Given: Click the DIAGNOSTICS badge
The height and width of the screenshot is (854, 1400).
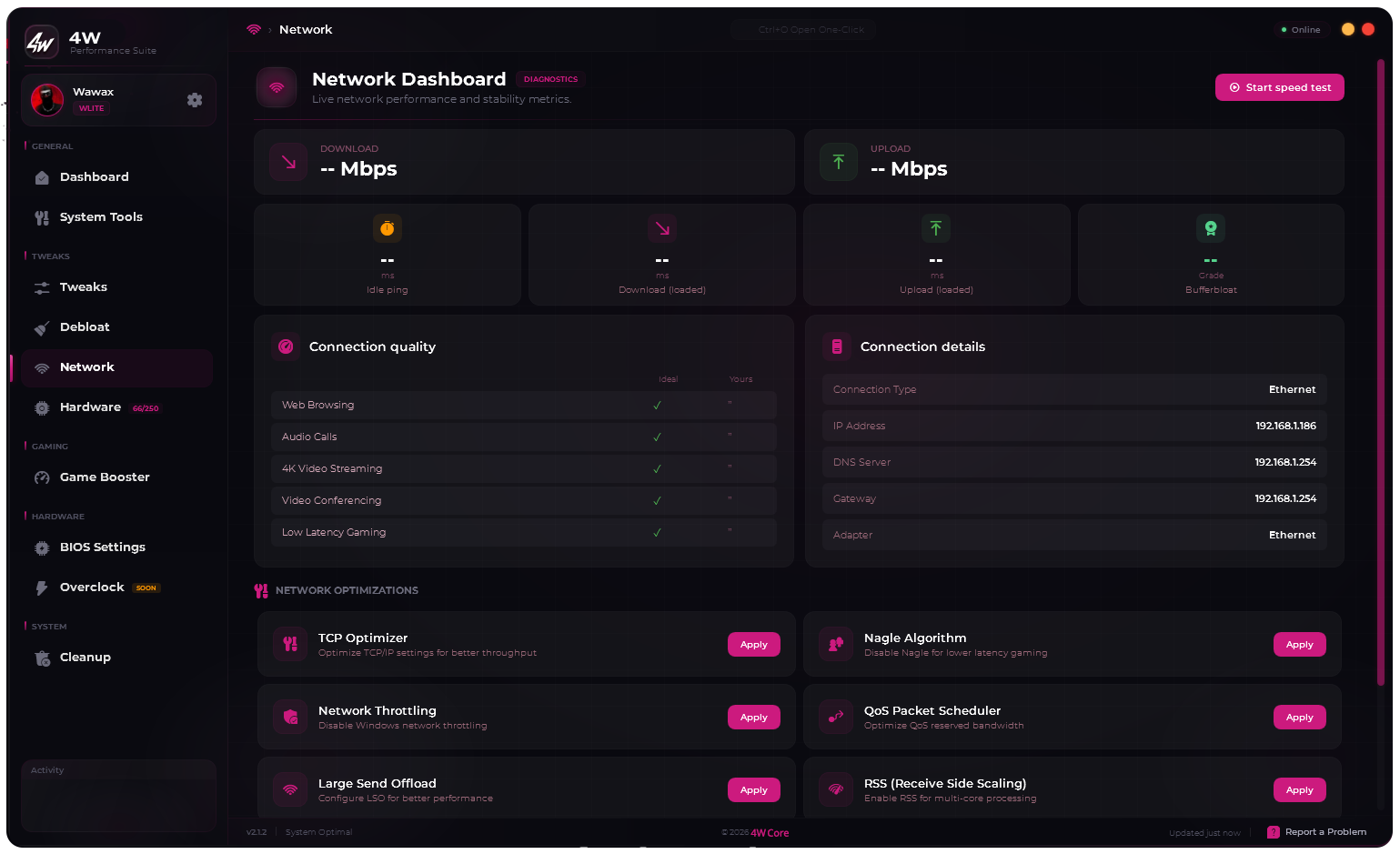Looking at the screenshot, I should (550, 79).
